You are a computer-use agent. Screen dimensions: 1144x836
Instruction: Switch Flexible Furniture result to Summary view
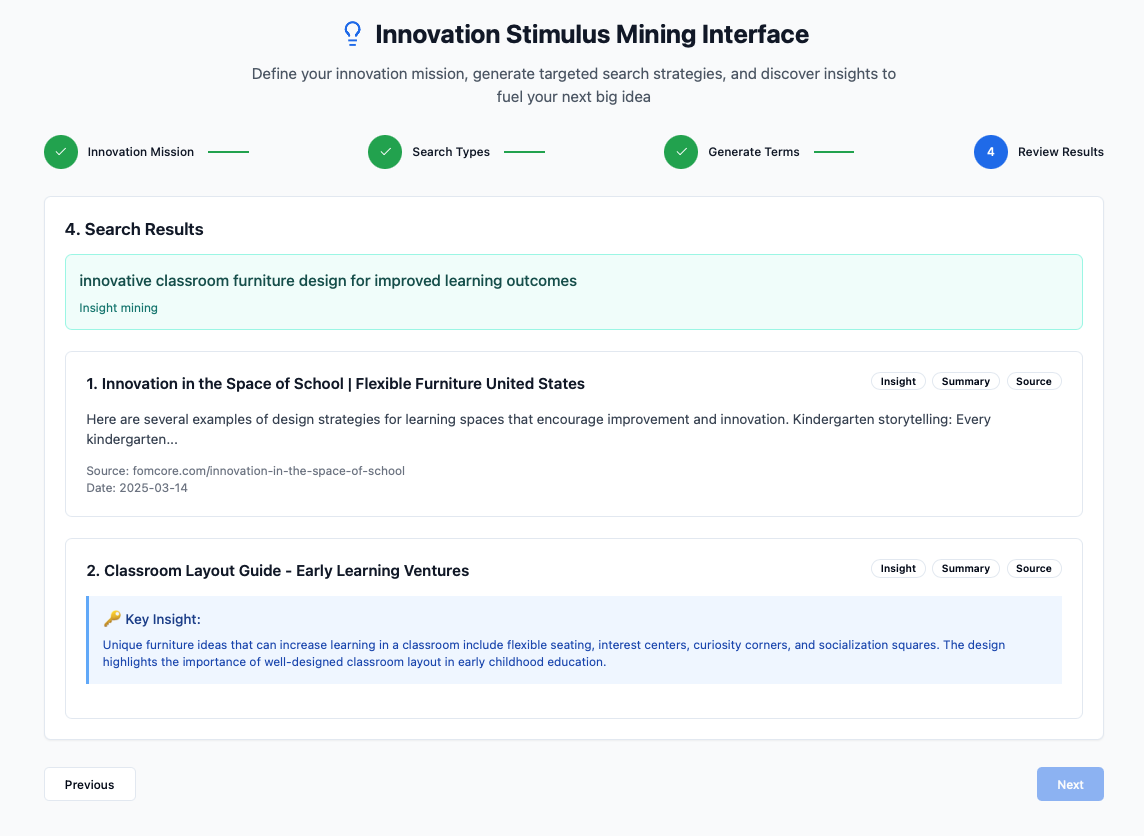(x=965, y=381)
